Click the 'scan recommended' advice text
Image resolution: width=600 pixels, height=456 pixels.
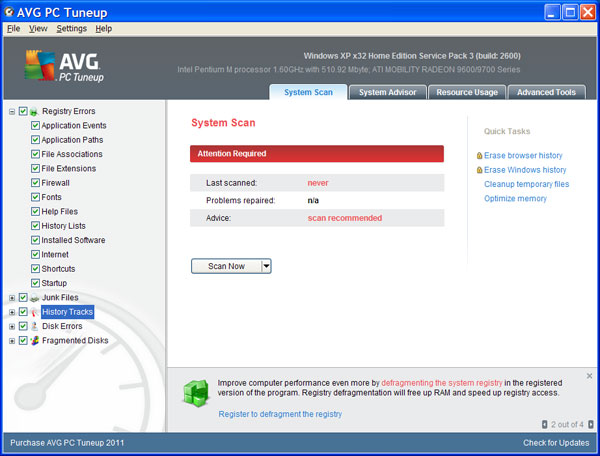click(x=345, y=218)
